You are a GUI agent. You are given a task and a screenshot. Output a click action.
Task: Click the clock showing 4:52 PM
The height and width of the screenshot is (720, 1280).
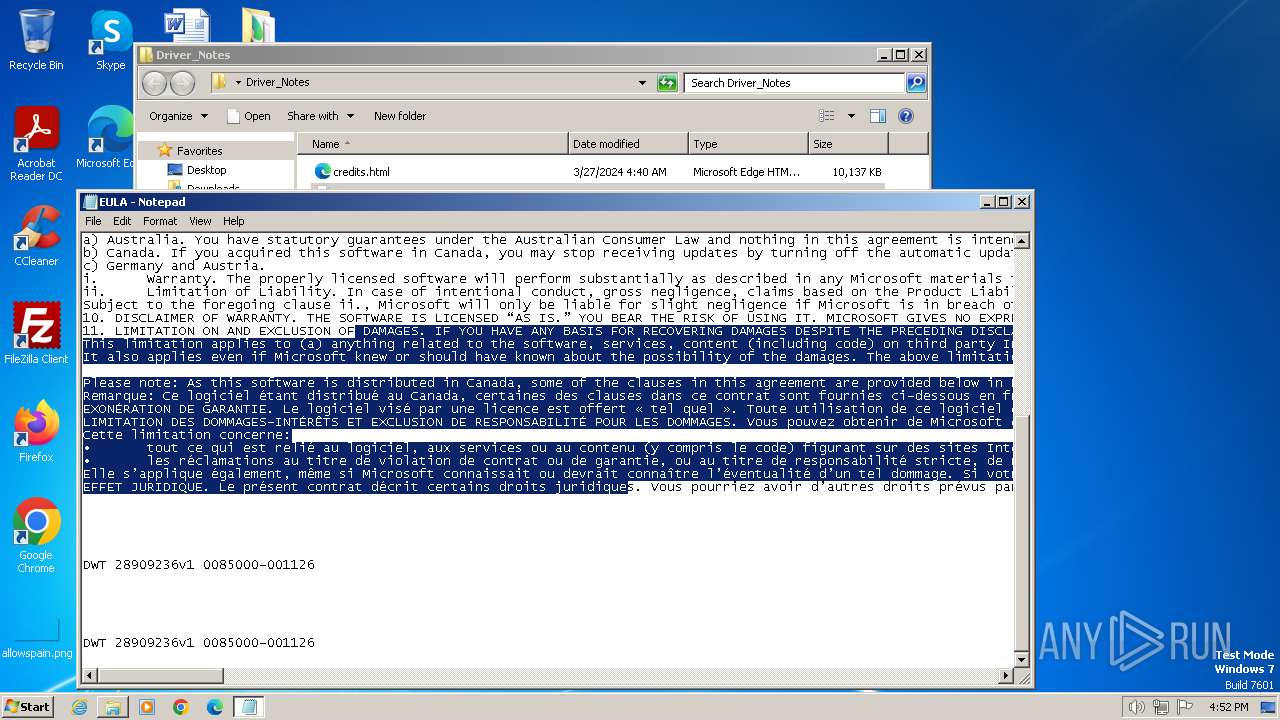pyautogui.click(x=1228, y=707)
